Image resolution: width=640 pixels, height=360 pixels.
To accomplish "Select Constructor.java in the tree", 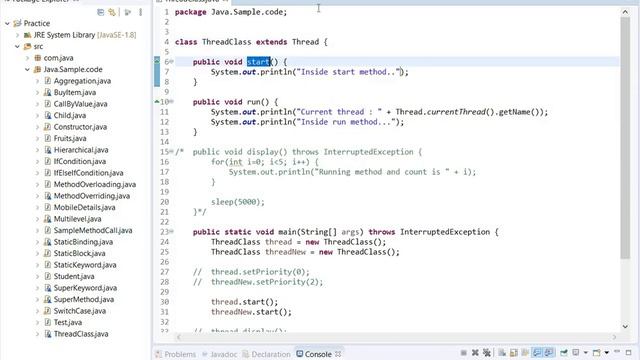I will 80,127.
